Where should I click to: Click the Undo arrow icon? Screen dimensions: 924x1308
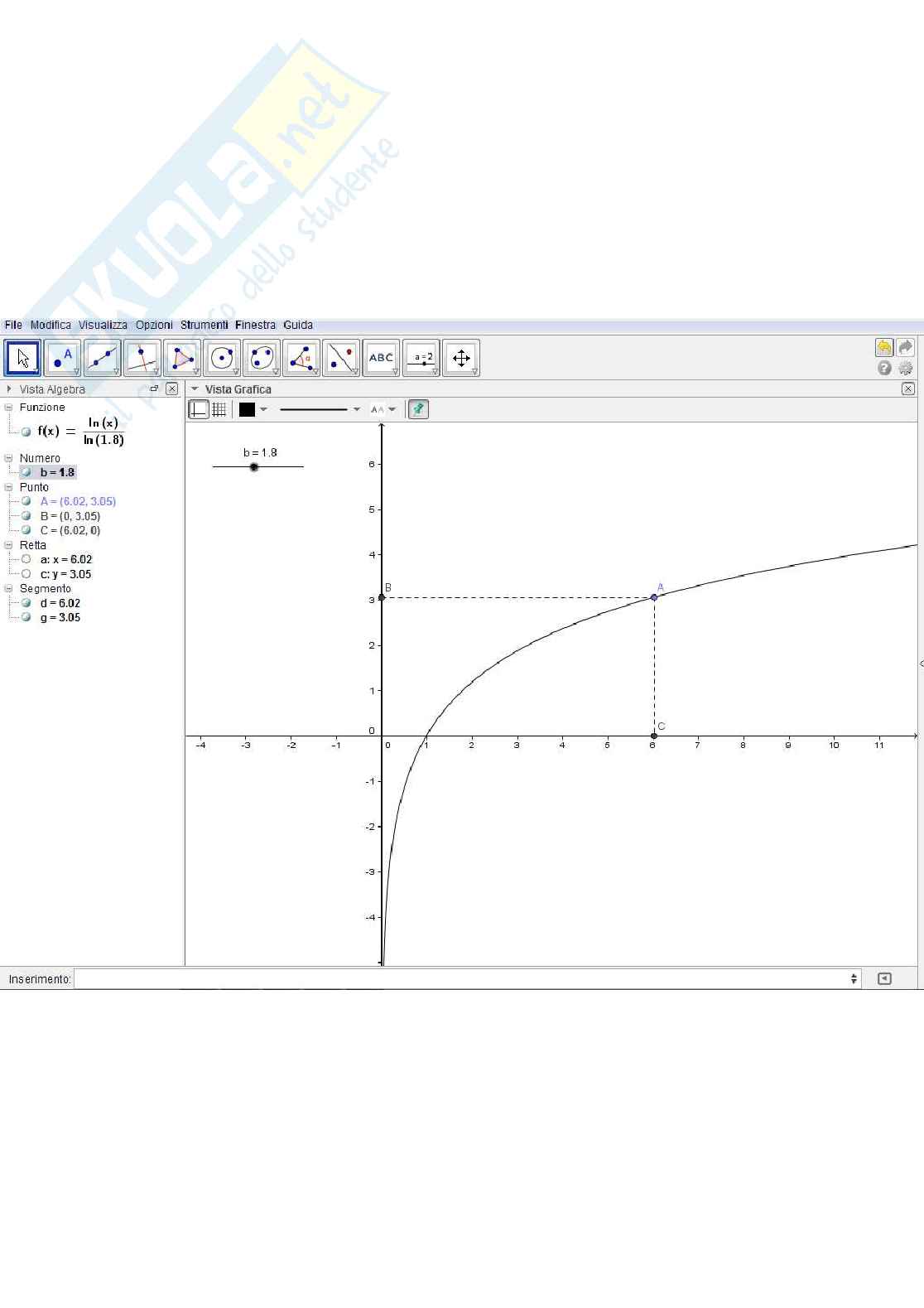click(x=884, y=348)
